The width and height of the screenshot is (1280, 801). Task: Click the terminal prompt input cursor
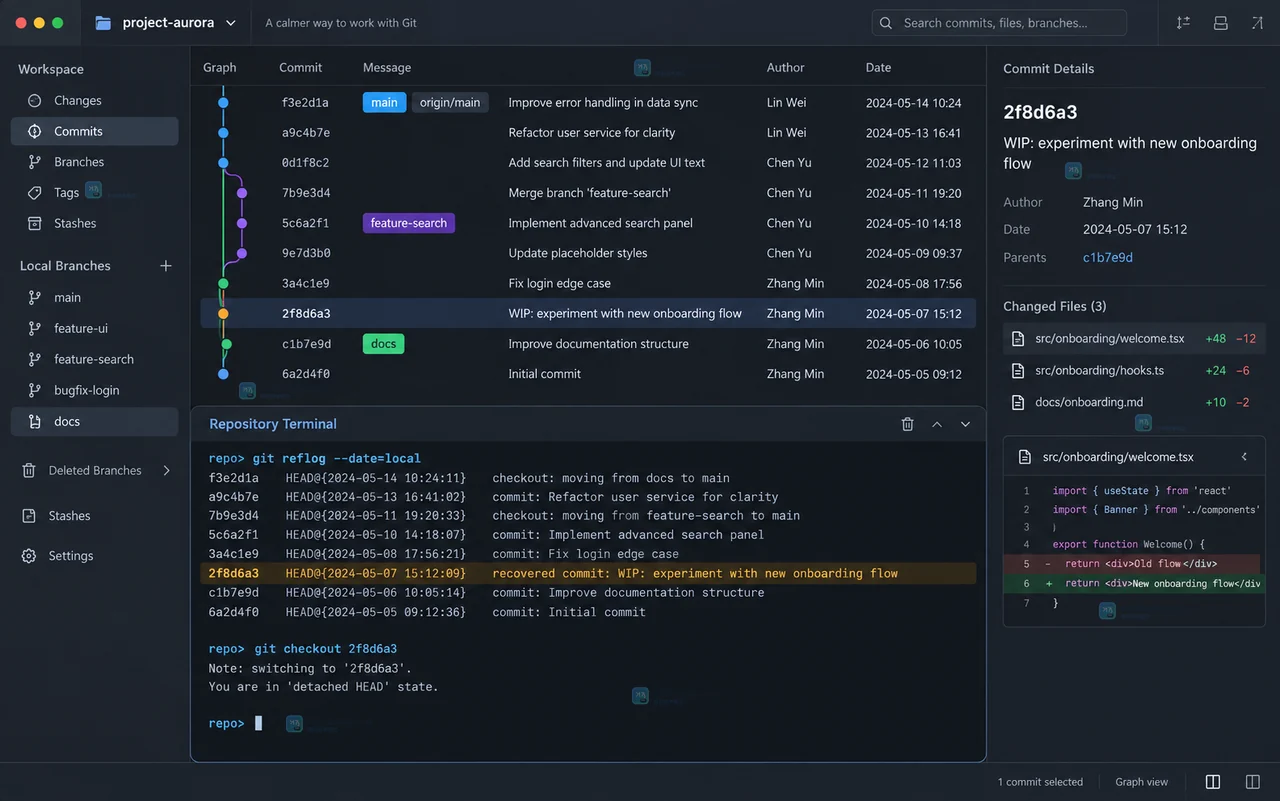pos(258,723)
